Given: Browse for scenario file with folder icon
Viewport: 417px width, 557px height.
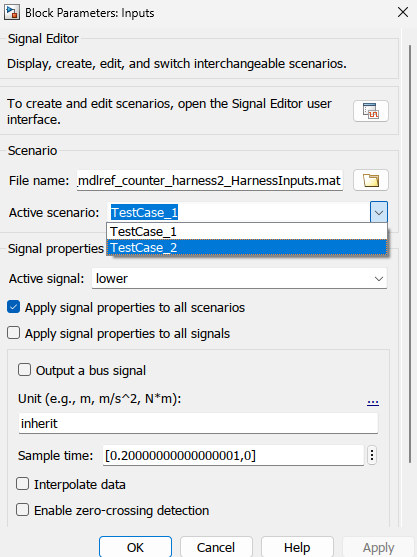Looking at the screenshot, I should click(x=371, y=180).
